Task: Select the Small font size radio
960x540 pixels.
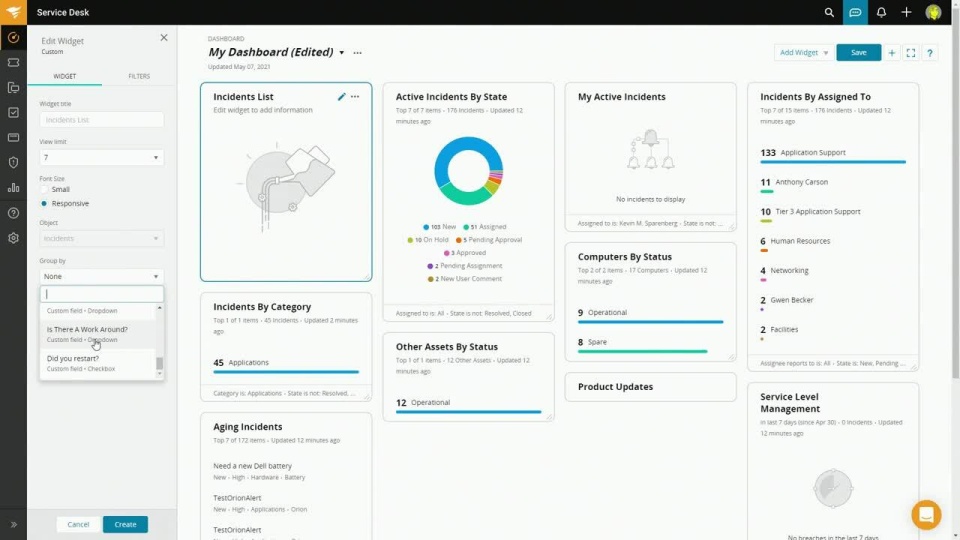Action: click(44, 190)
